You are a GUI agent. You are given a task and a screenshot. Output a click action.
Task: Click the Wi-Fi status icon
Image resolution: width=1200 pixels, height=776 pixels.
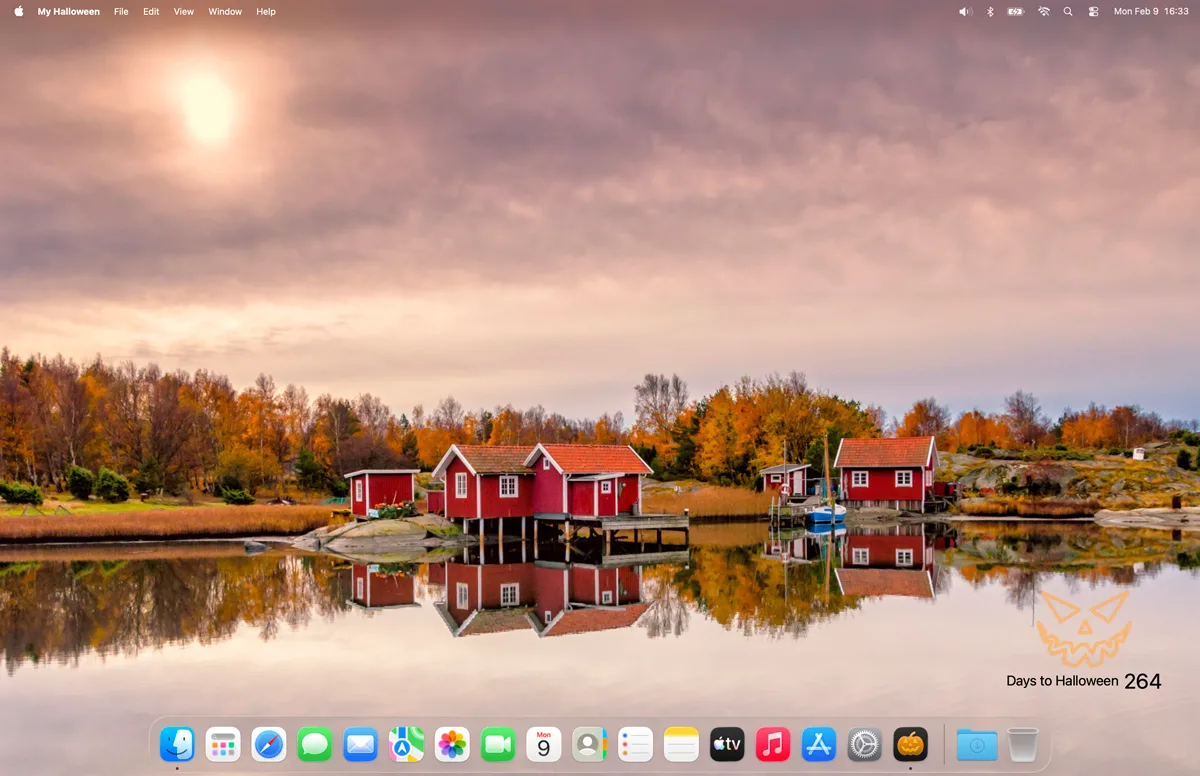click(x=1044, y=12)
